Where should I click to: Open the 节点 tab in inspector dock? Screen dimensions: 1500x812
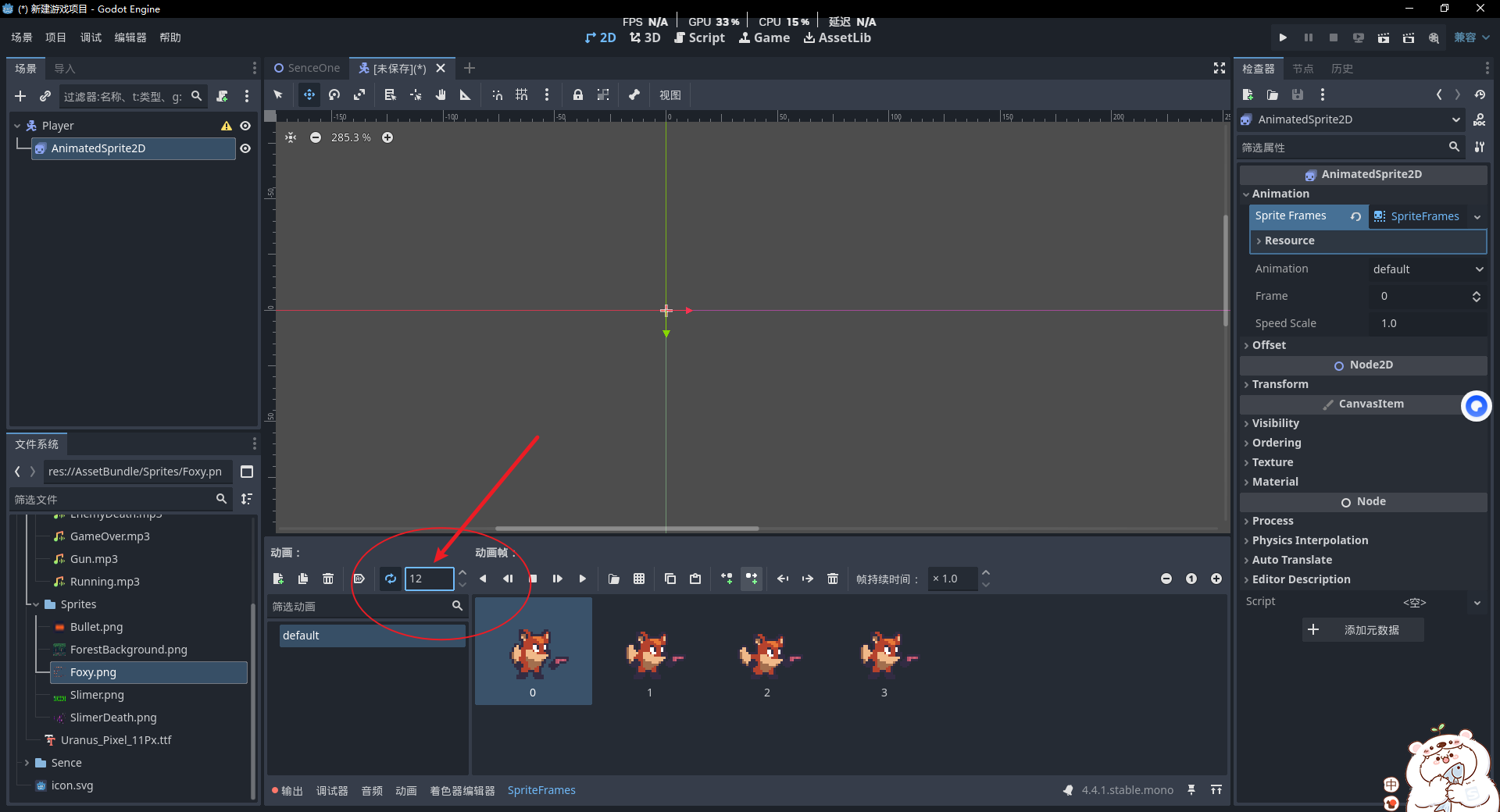point(1302,69)
